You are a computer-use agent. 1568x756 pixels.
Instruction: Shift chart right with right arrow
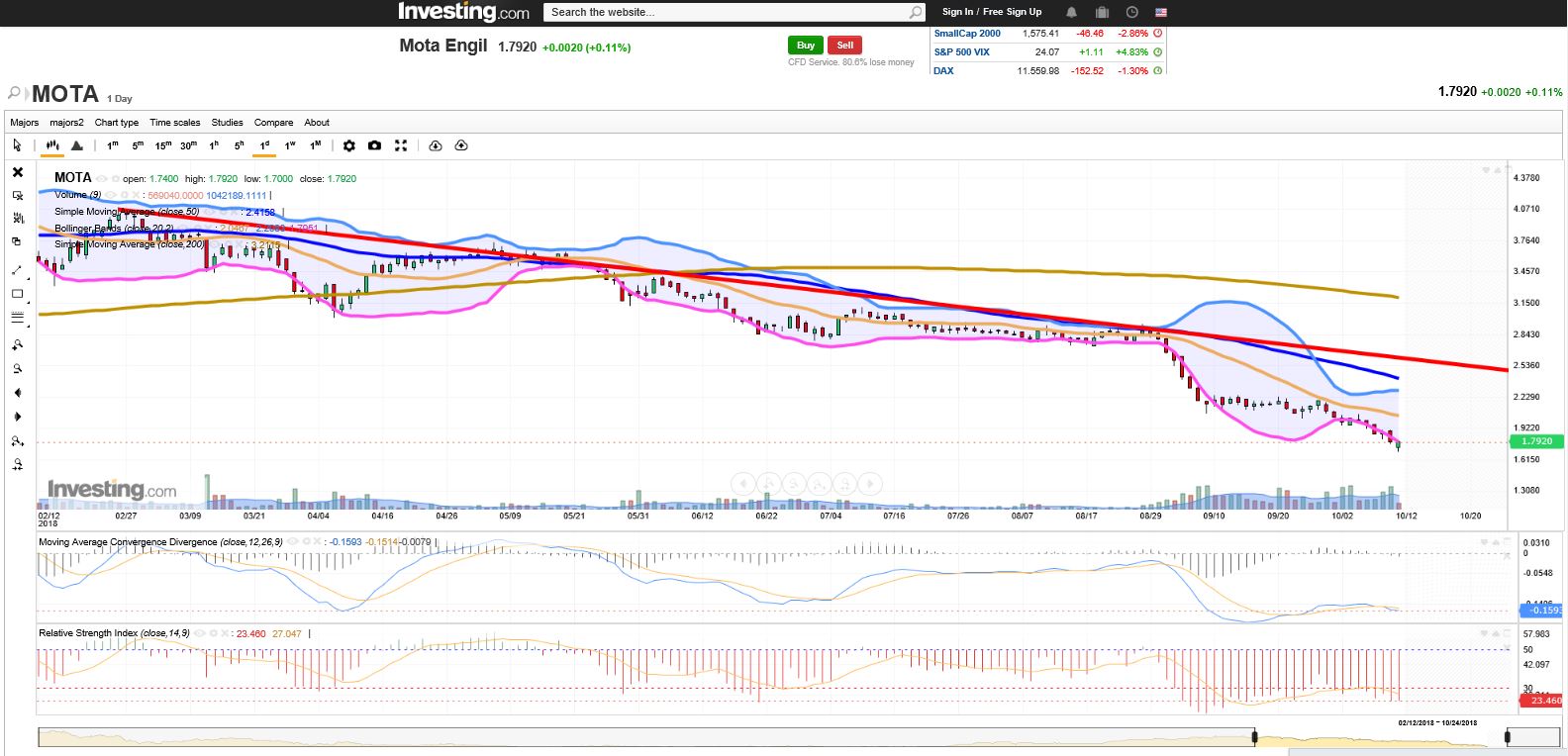point(18,417)
